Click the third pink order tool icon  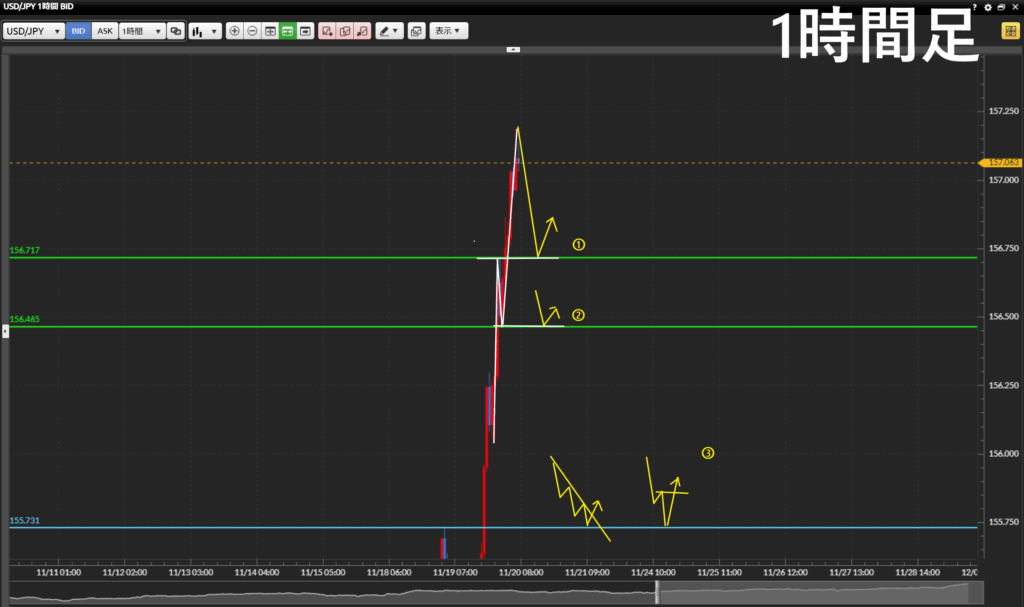coord(362,31)
